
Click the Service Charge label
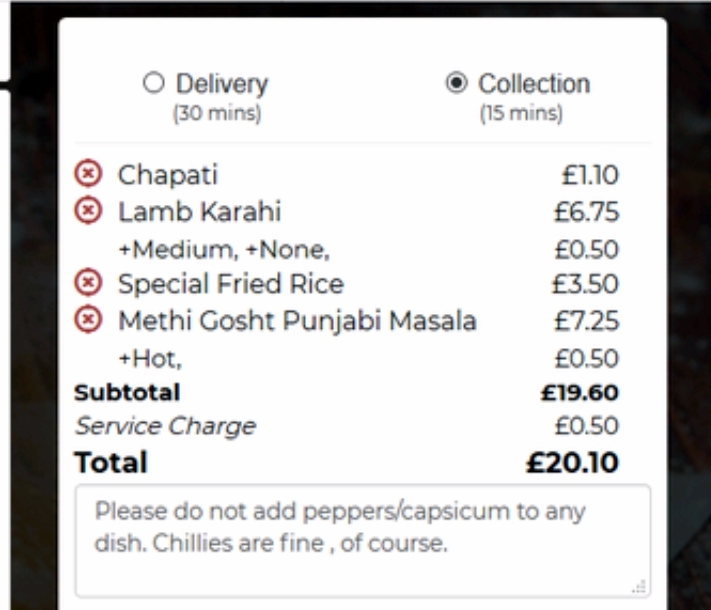click(x=165, y=426)
